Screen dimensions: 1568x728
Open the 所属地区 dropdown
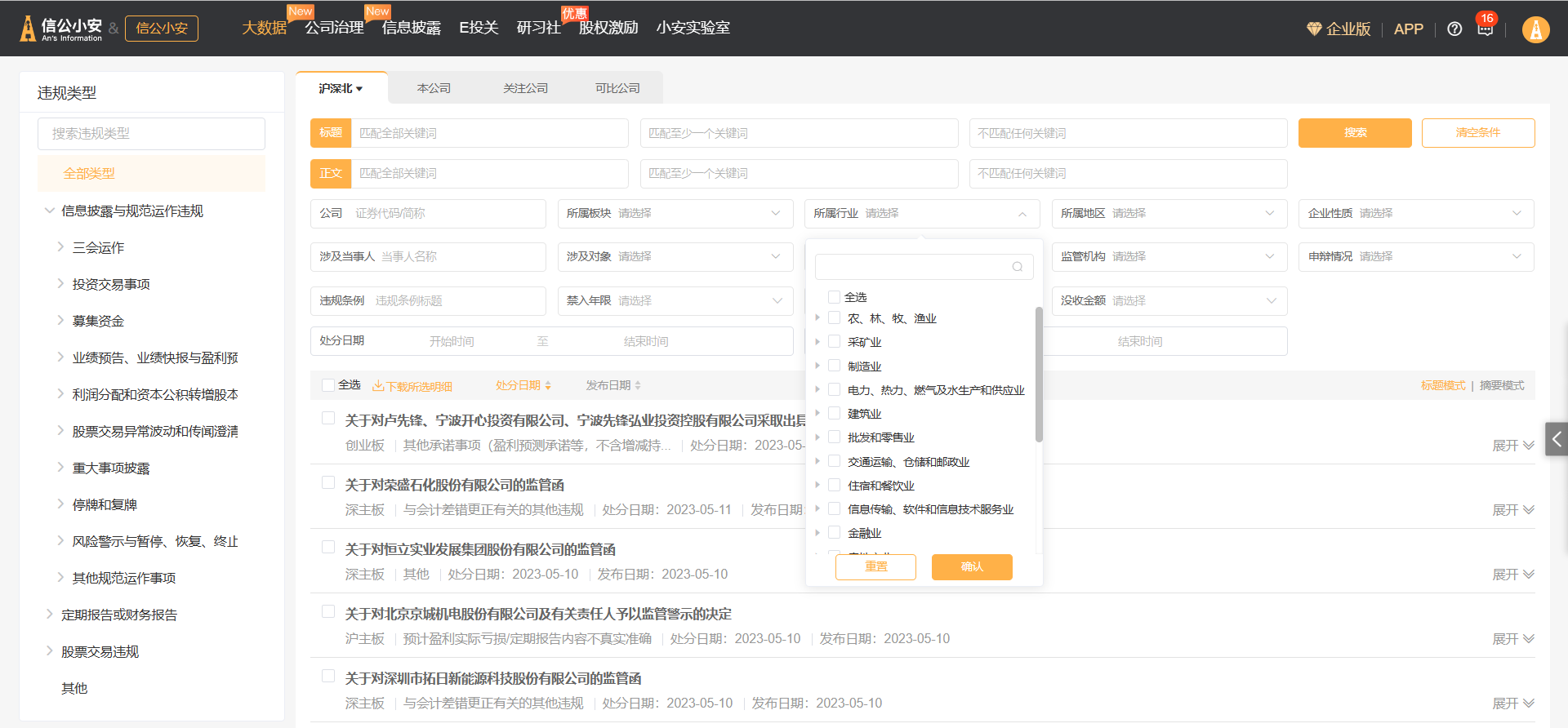point(1169,213)
